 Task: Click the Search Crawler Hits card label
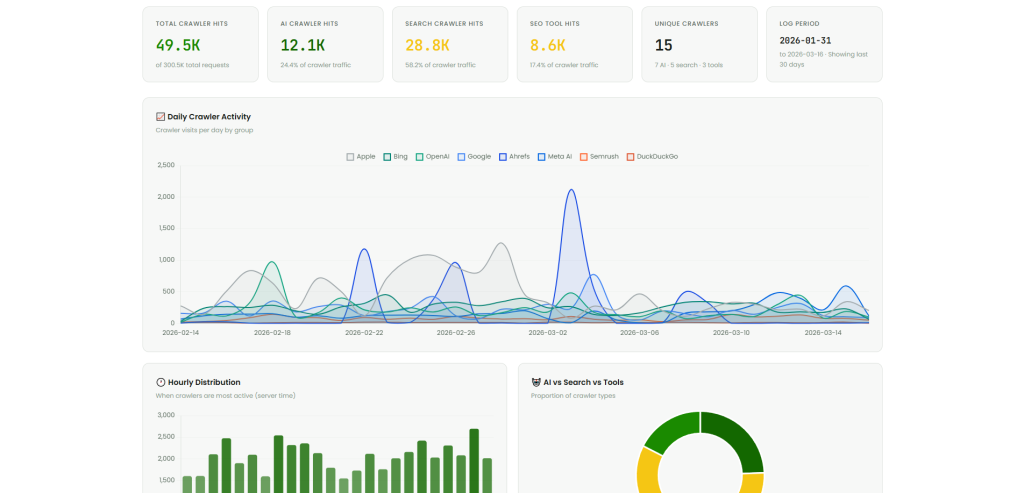point(444,24)
